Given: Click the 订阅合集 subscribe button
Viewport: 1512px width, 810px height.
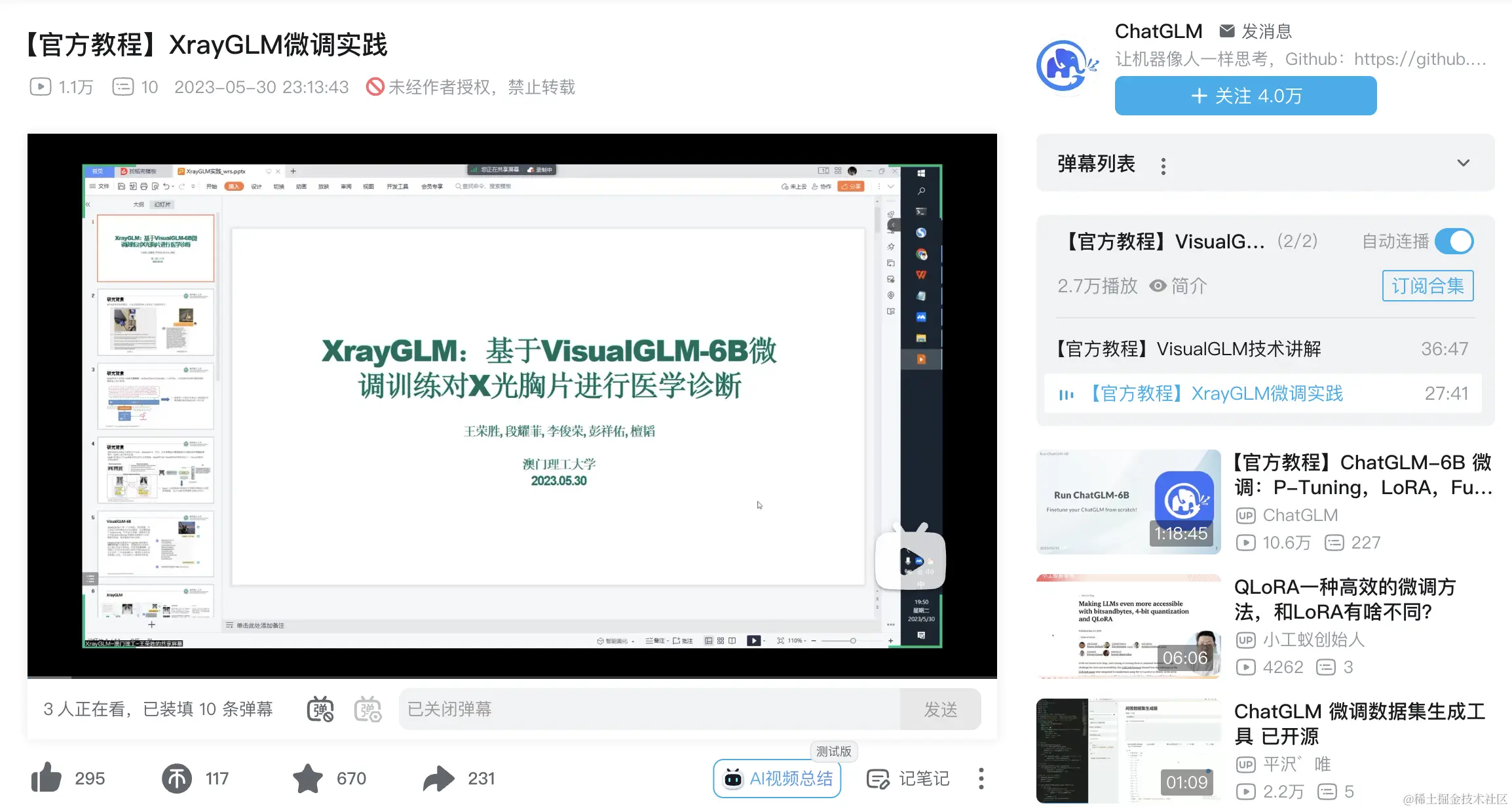Looking at the screenshot, I should tap(1427, 286).
